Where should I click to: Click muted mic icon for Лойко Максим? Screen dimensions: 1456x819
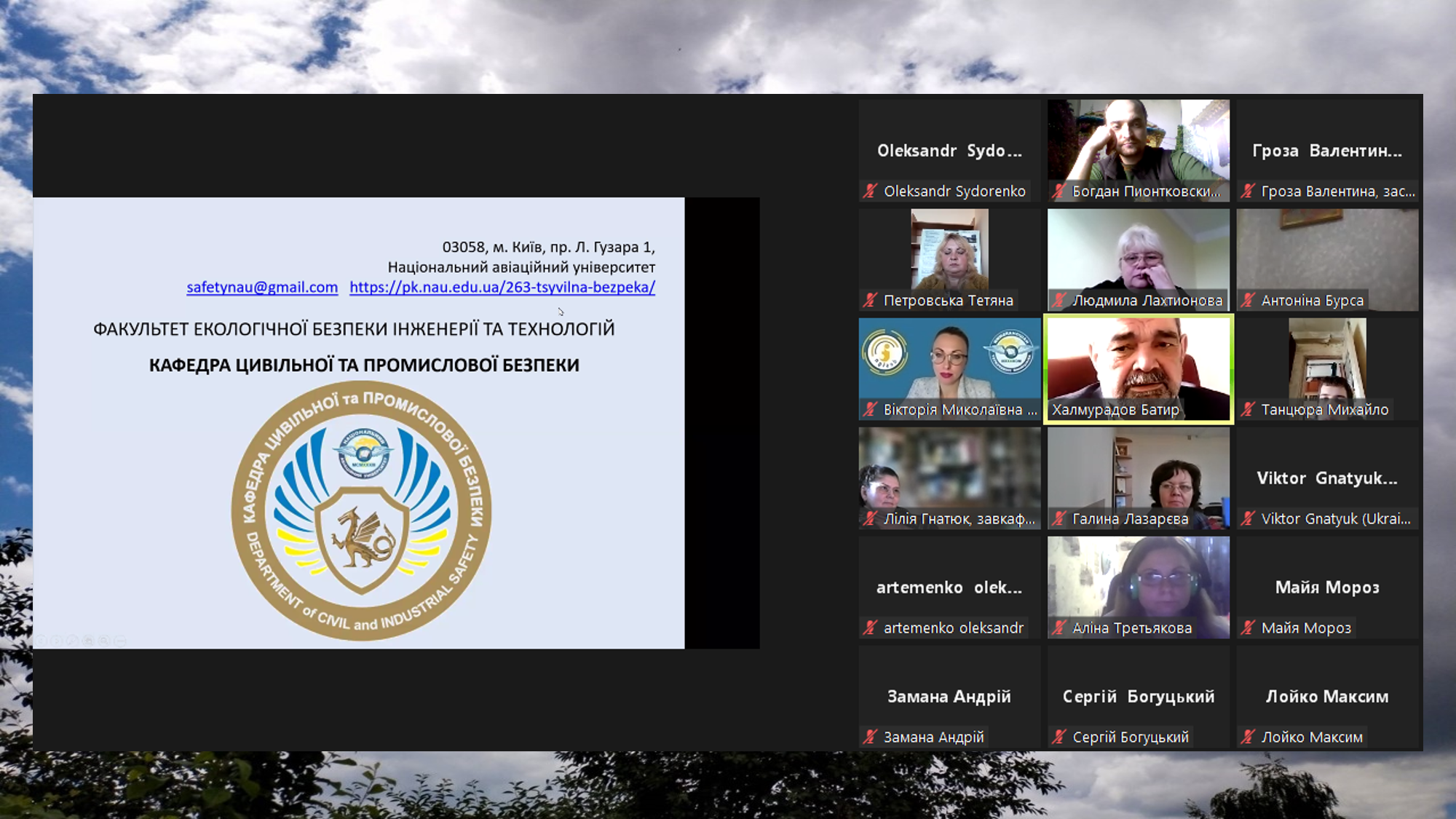click(x=1248, y=737)
